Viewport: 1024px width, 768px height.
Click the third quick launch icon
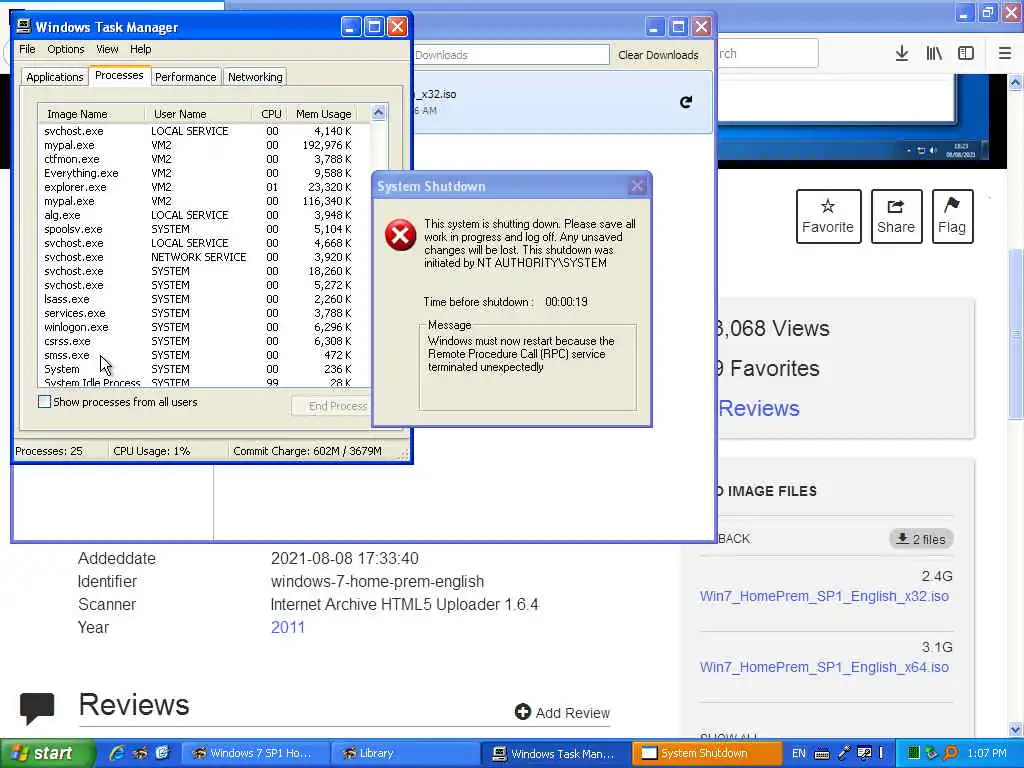162,753
